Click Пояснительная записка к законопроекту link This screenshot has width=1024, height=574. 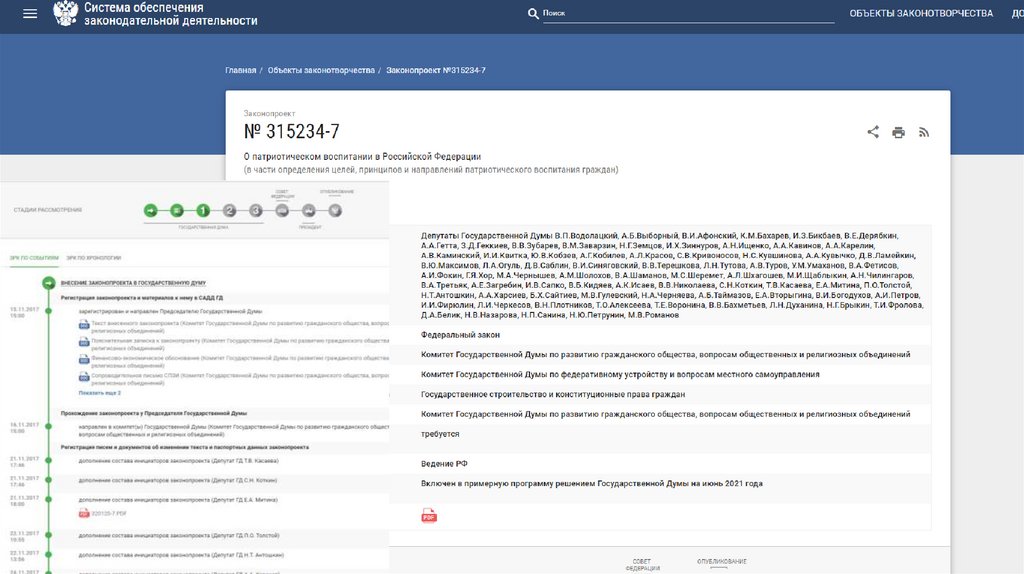tap(240, 344)
